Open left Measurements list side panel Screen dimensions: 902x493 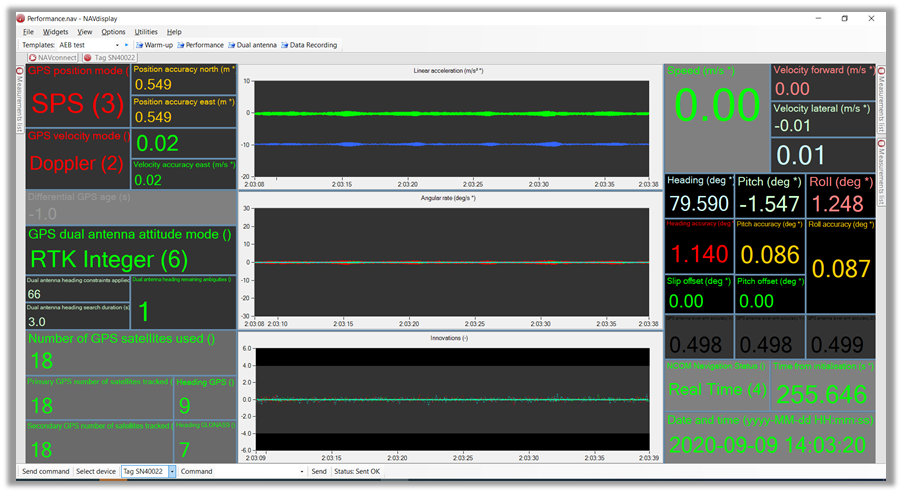pyautogui.click(x=20, y=99)
